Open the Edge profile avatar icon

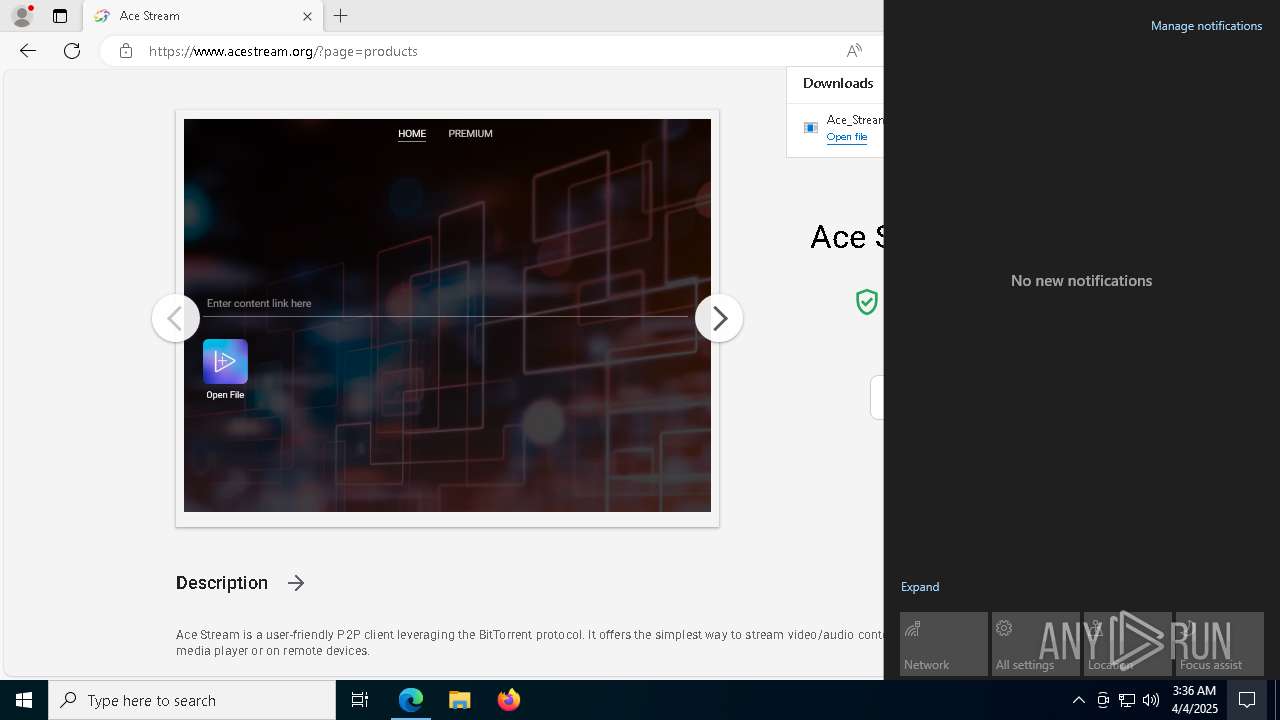pyautogui.click(x=22, y=16)
